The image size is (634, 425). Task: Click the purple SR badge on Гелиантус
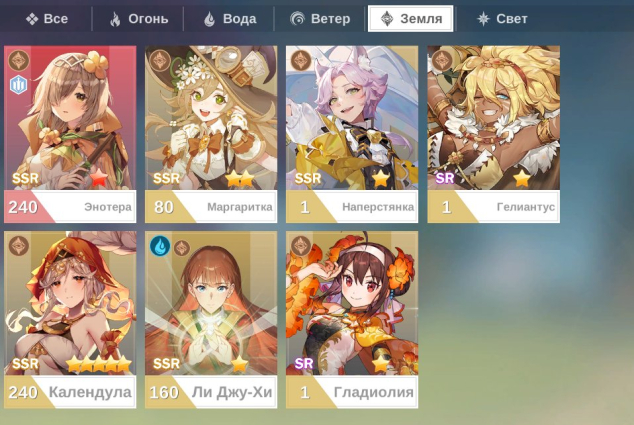click(x=444, y=178)
